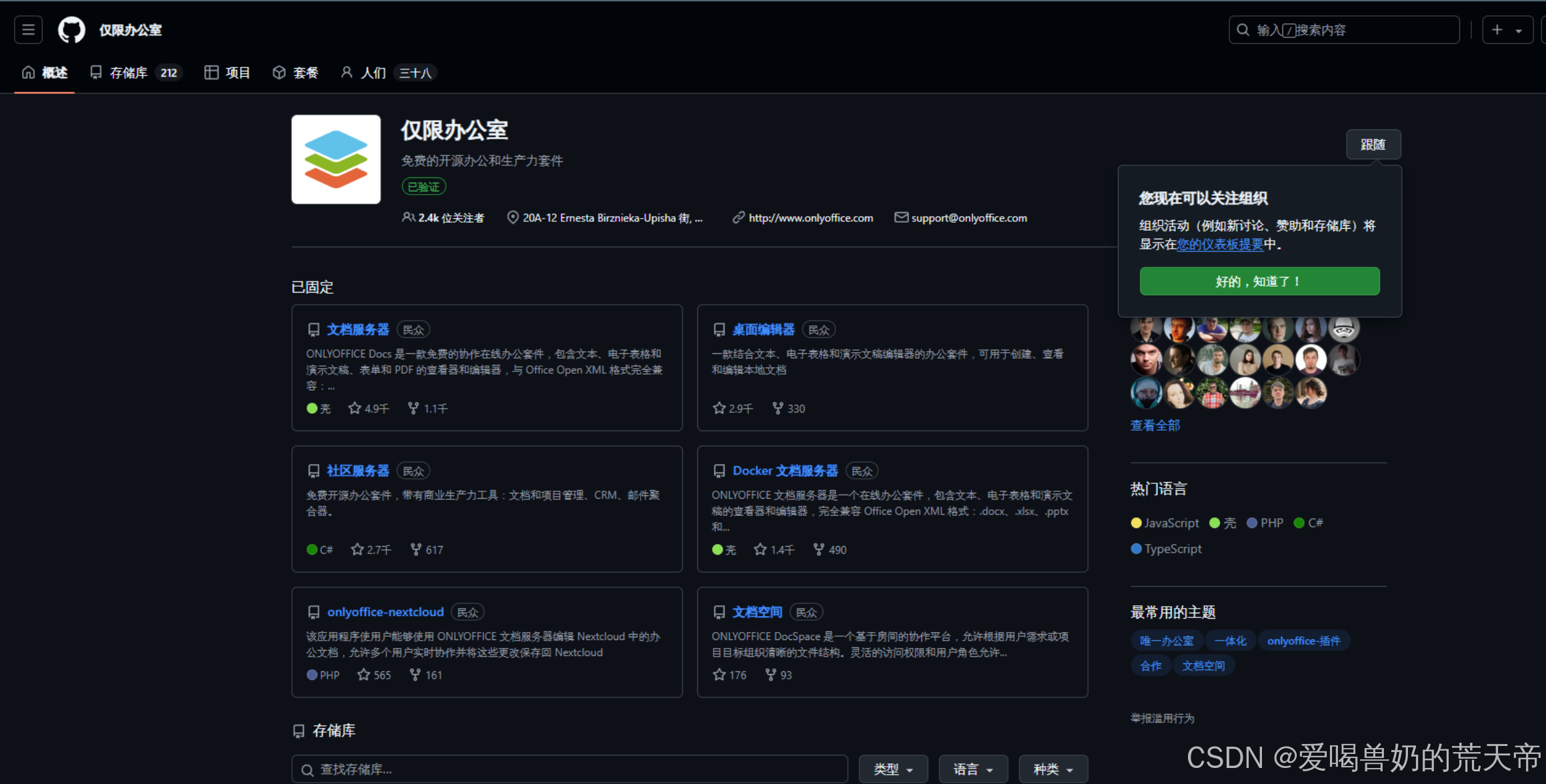Select PHP in top languages
This screenshot has height=784, width=1546.
click(x=1265, y=523)
